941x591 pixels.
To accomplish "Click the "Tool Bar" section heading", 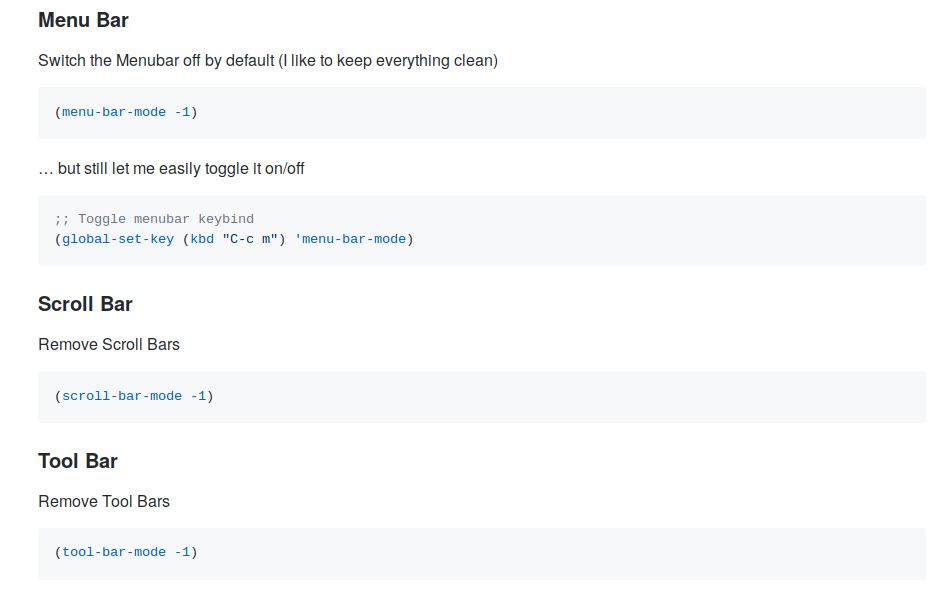I will 78,461.
